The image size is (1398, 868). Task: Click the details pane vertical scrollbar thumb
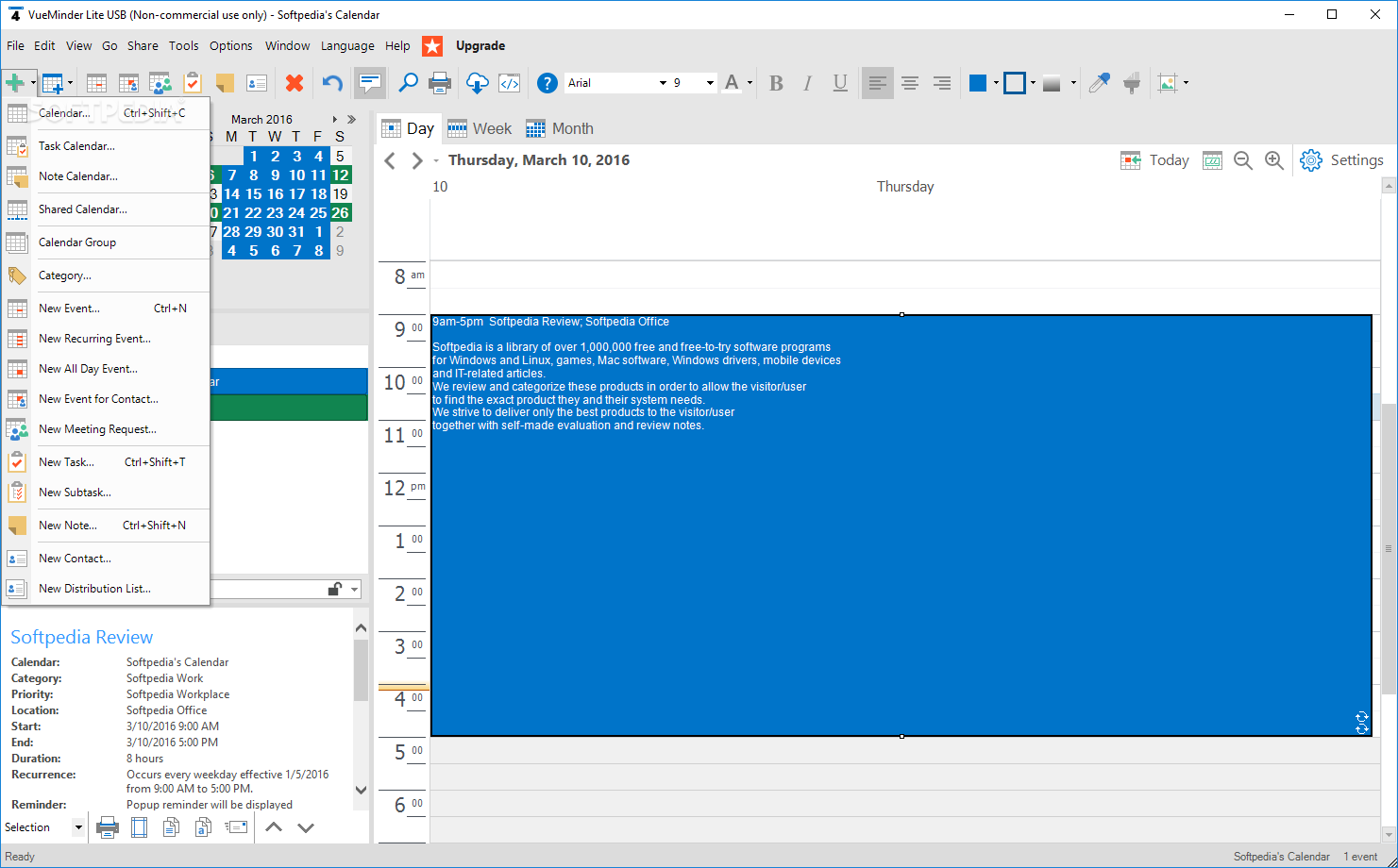[361, 670]
